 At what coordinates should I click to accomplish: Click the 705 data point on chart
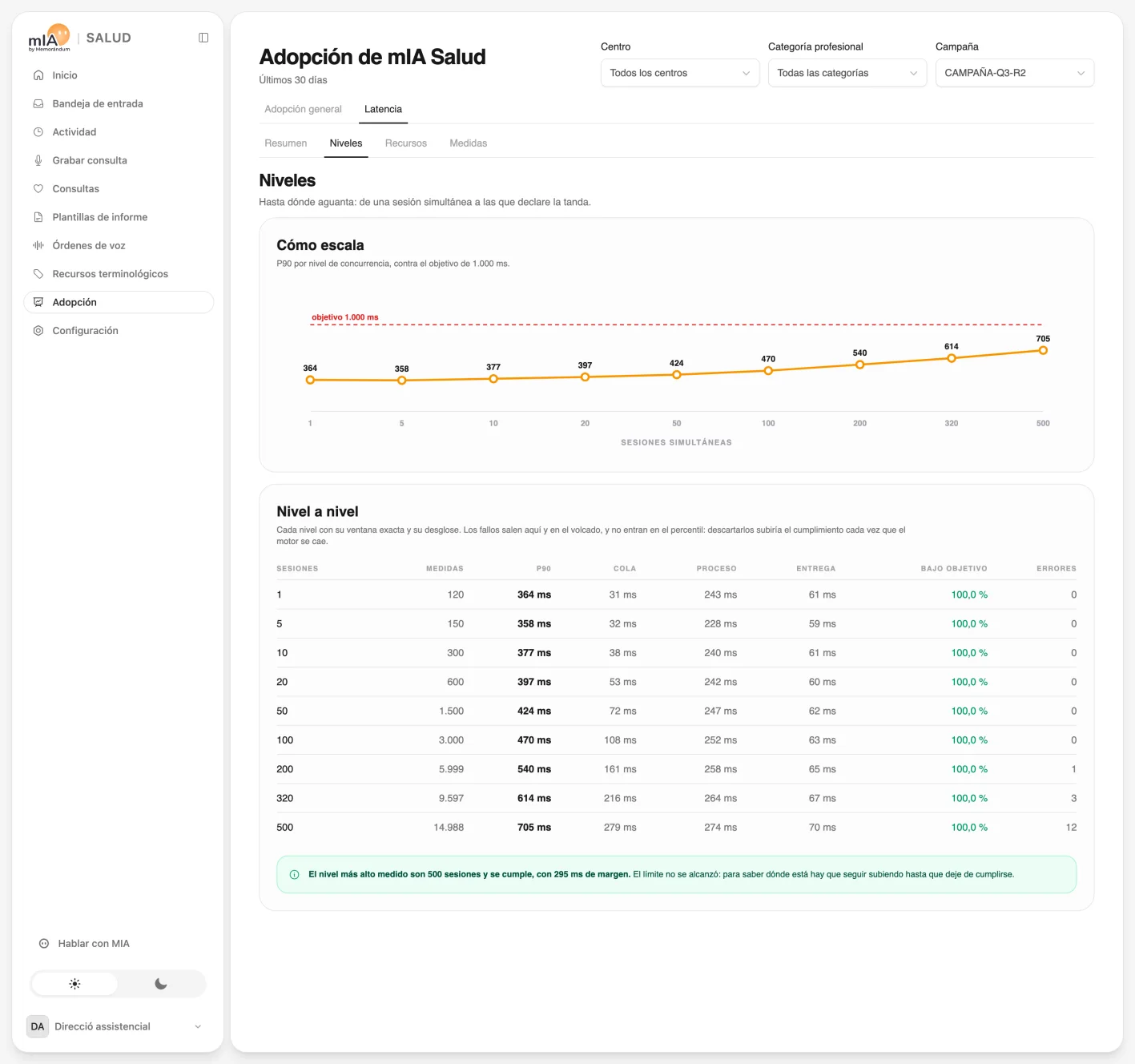(1043, 350)
